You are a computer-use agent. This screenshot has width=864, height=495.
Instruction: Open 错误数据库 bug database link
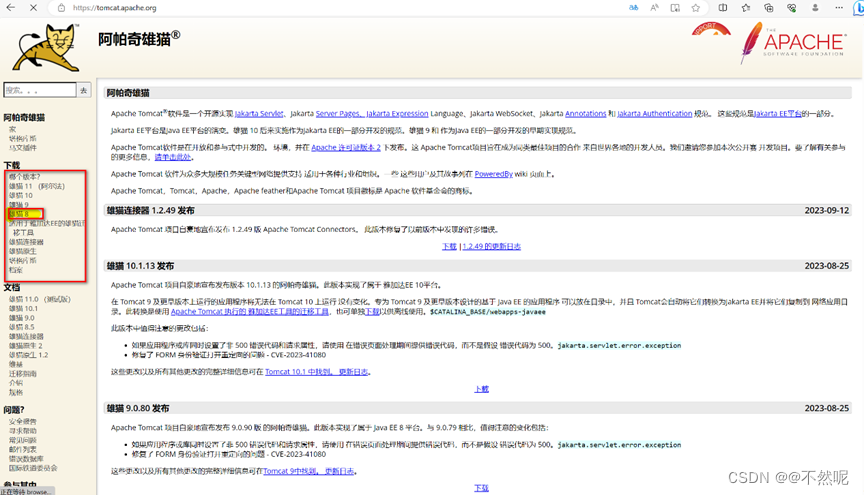click(x=26, y=459)
